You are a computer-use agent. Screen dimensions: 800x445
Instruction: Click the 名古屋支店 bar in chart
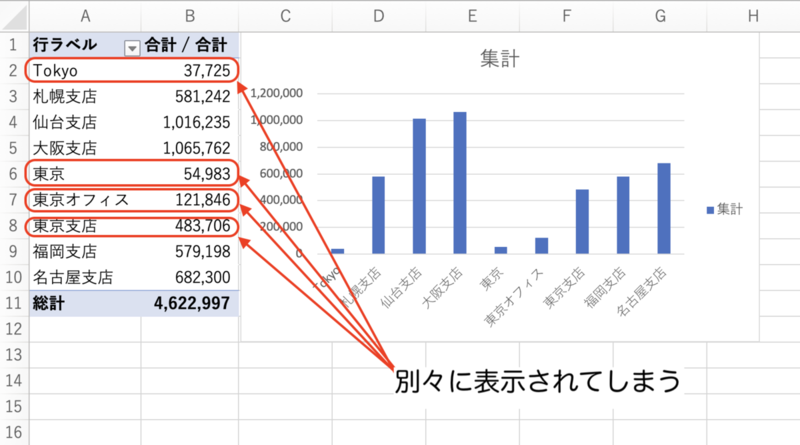click(x=664, y=208)
